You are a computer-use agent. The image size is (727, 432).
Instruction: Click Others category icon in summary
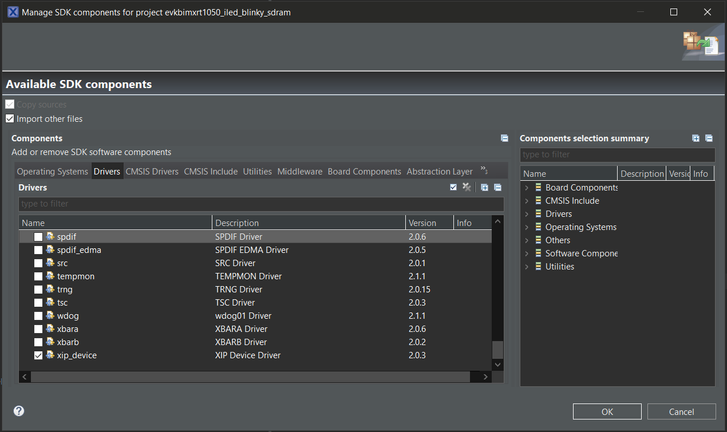(538, 240)
